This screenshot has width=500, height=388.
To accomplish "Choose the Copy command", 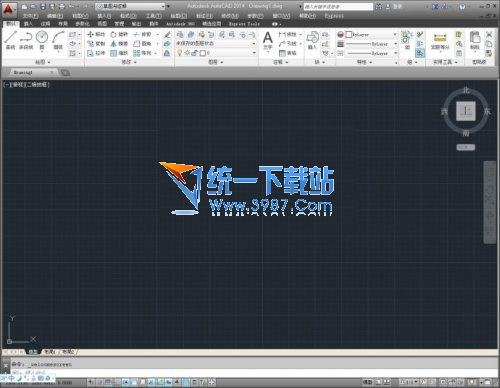I will click(96, 44).
